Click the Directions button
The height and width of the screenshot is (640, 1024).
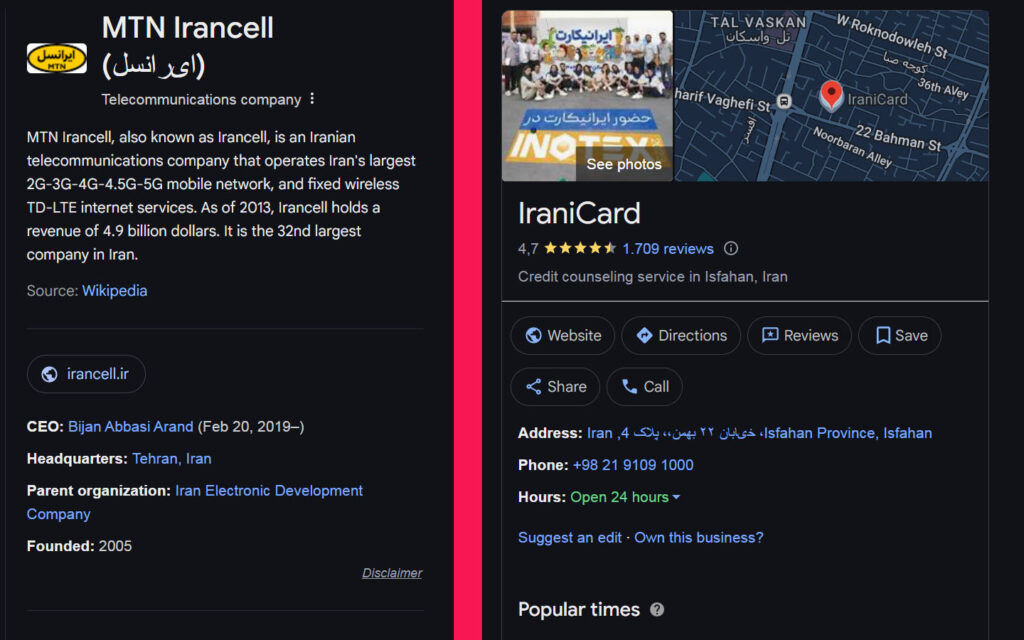point(680,336)
